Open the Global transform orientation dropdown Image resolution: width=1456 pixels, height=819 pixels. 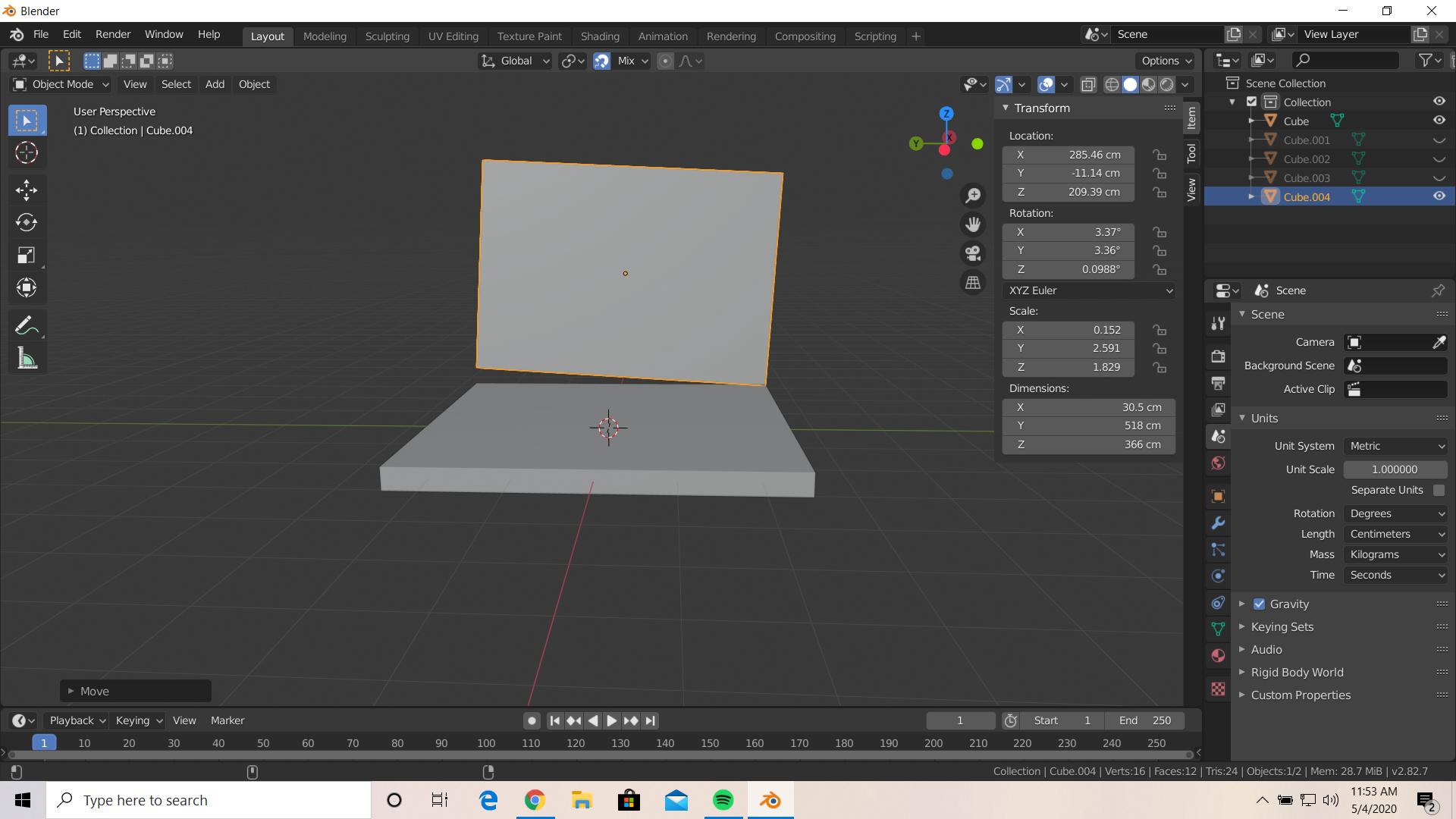coord(514,61)
